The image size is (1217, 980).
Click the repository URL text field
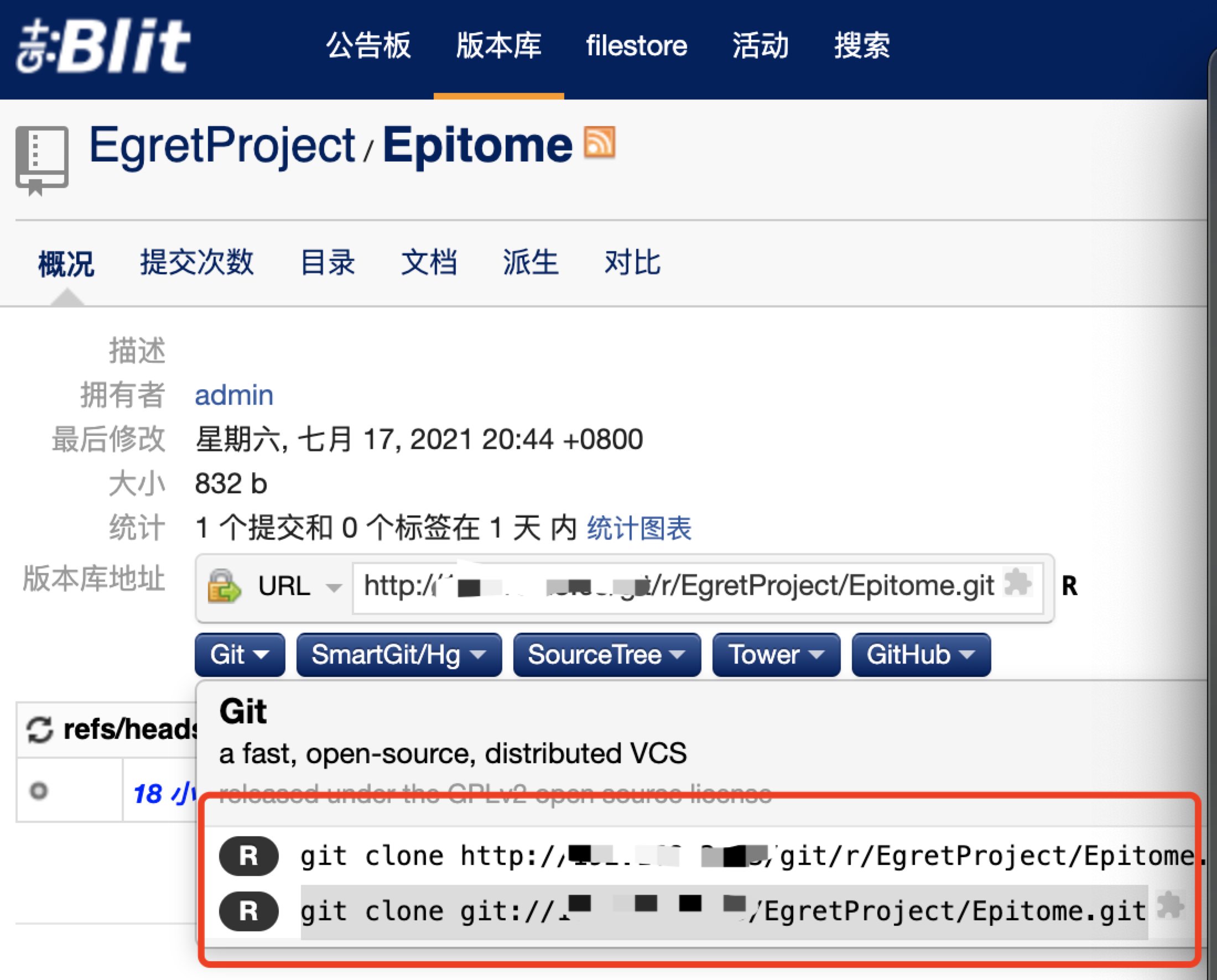(678, 586)
